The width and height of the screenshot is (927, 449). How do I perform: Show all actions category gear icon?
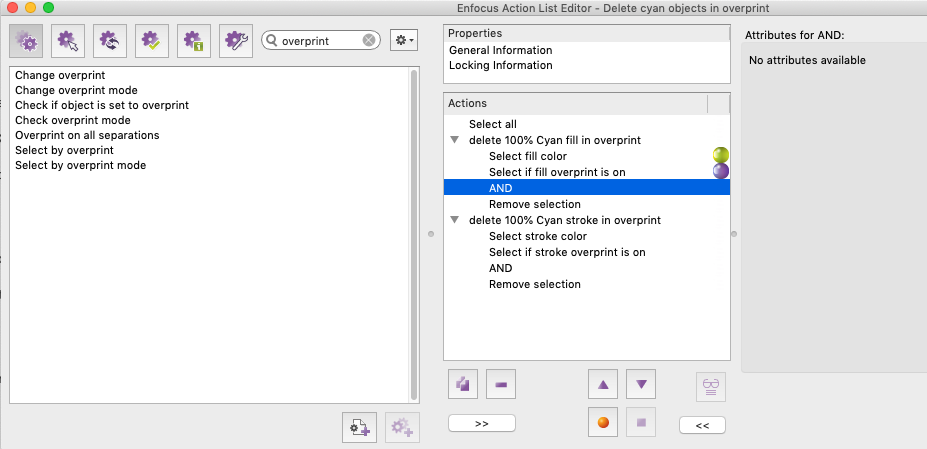pyautogui.click(x=26, y=41)
